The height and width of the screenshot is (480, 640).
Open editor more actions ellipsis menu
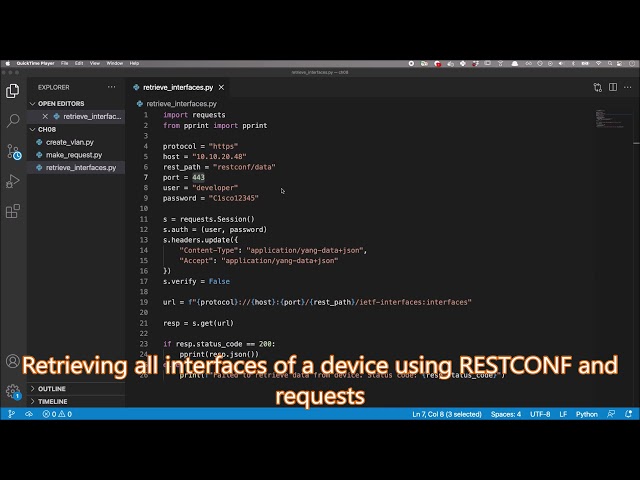(628, 87)
